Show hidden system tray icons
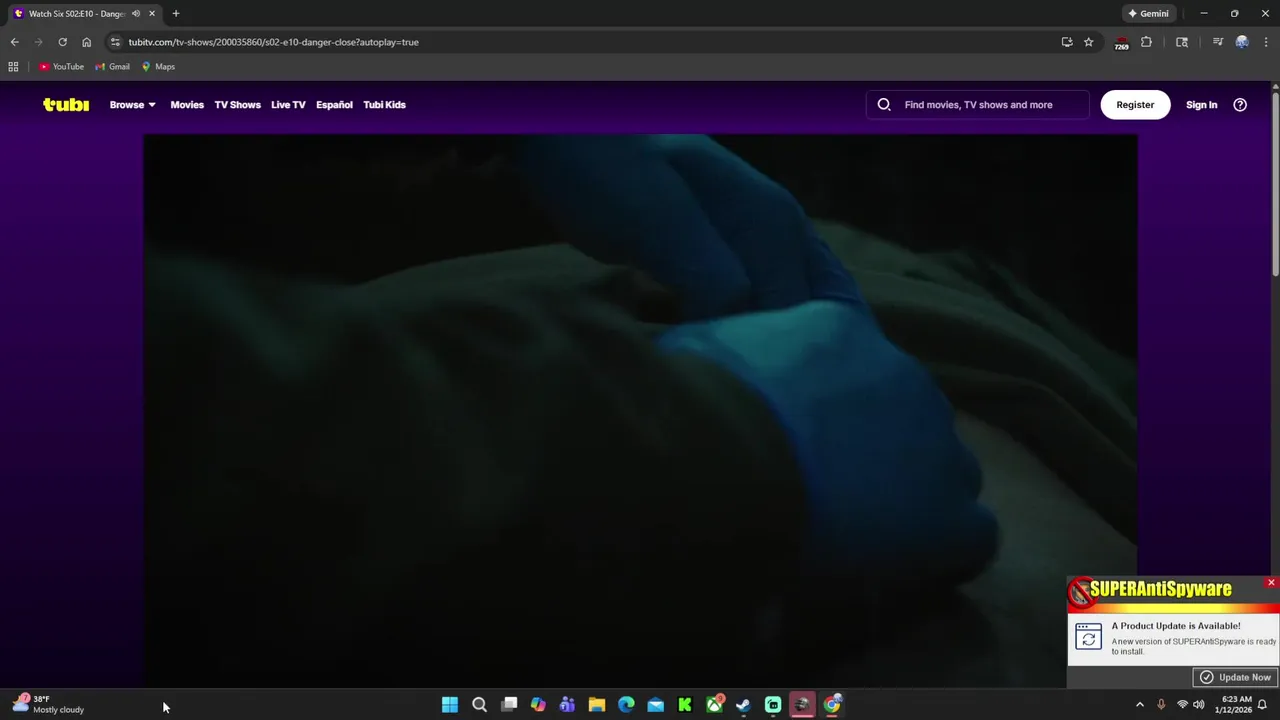 (1140, 705)
